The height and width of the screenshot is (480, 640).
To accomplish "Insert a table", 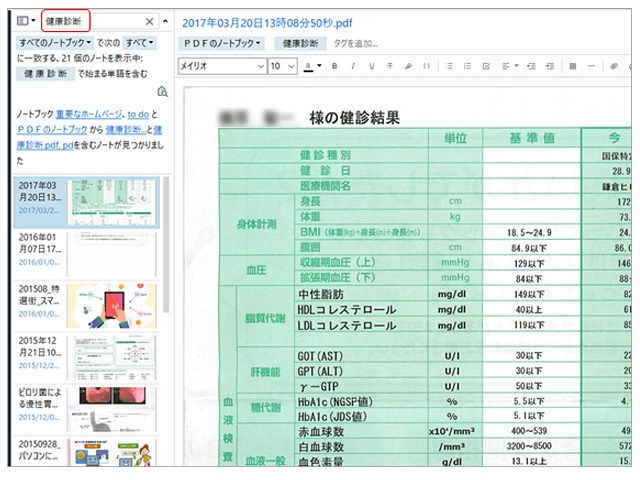I will click(573, 66).
